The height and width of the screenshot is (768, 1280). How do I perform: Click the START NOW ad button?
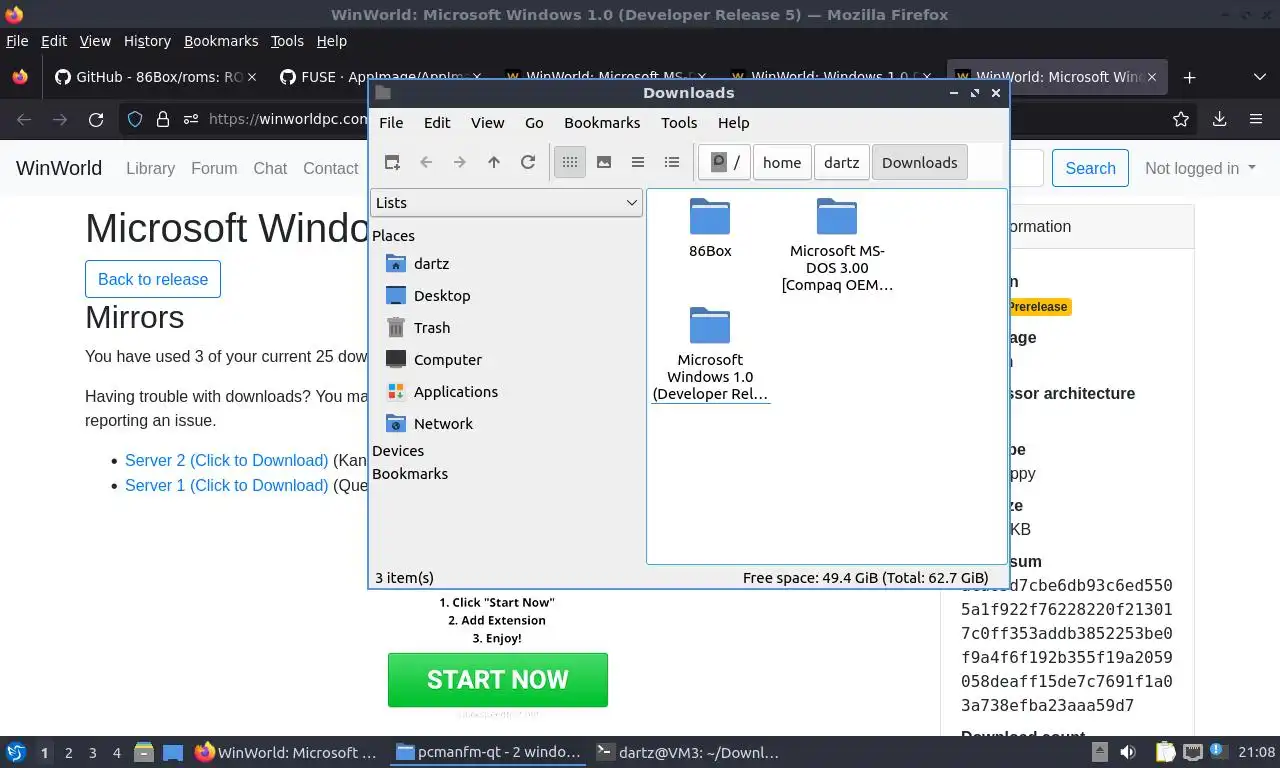[498, 680]
